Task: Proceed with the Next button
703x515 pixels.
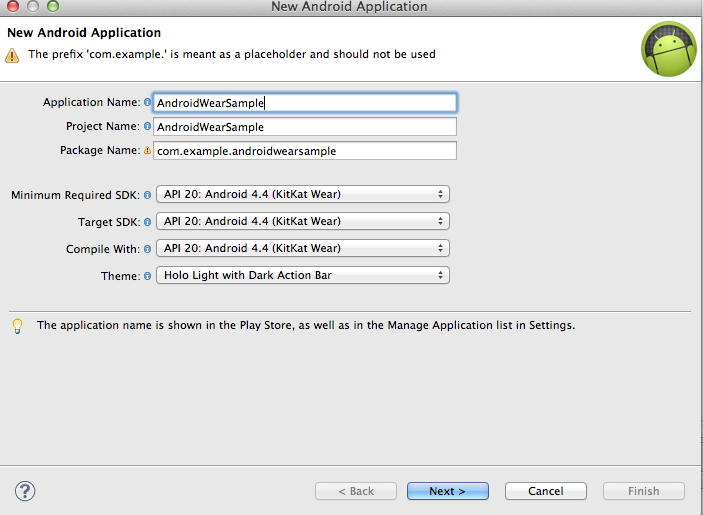Action: (x=447, y=491)
